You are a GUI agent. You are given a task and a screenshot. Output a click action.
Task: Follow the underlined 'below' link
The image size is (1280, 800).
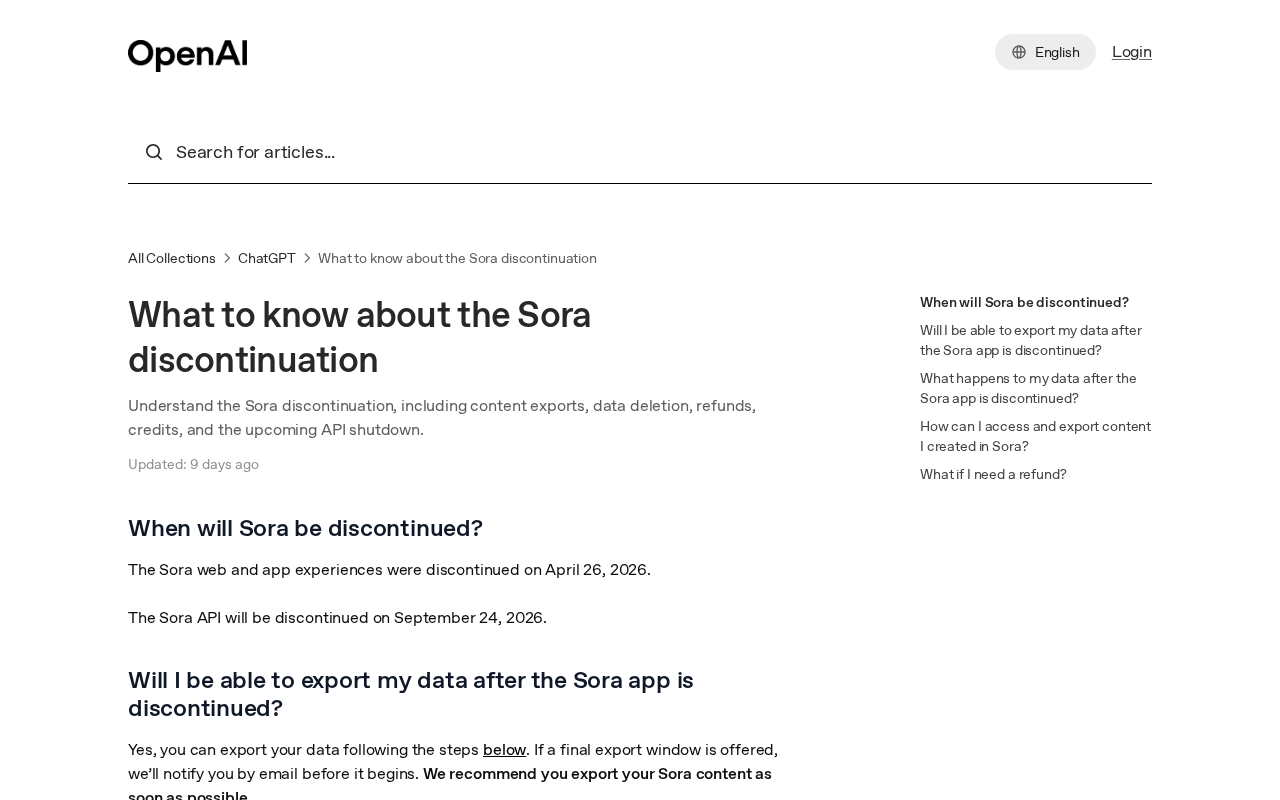tap(504, 750)
